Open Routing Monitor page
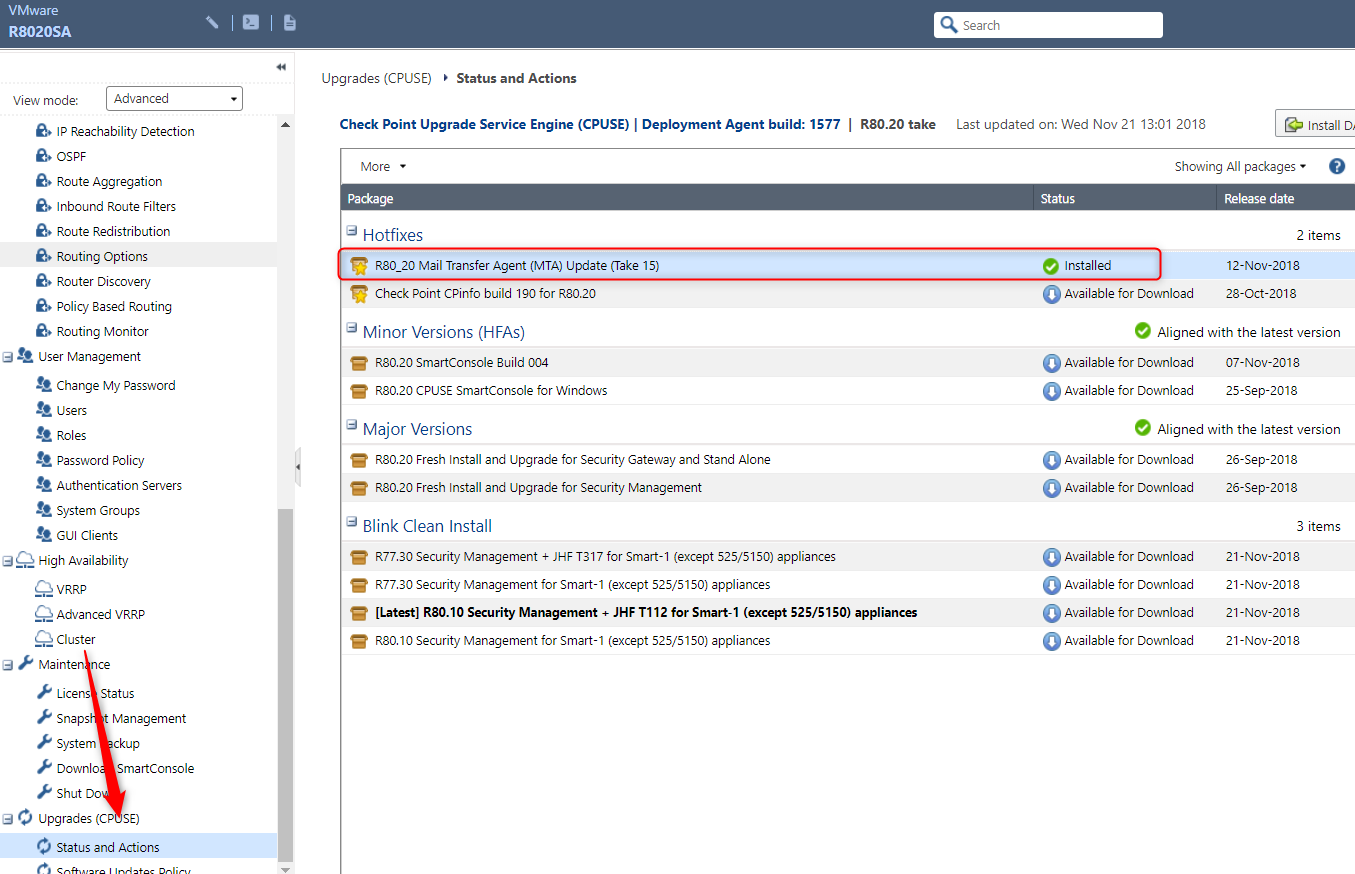The image size is (1355, 874). tap(102, 331)
